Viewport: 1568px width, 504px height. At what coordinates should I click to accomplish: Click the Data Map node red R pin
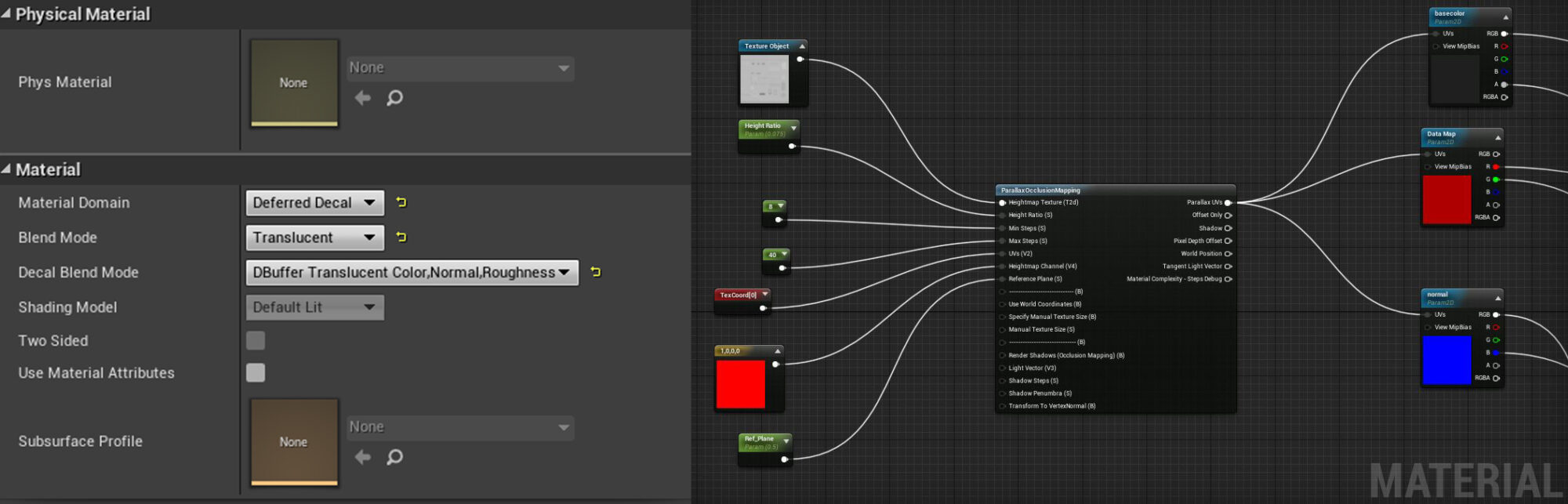tap(1496, 167)
